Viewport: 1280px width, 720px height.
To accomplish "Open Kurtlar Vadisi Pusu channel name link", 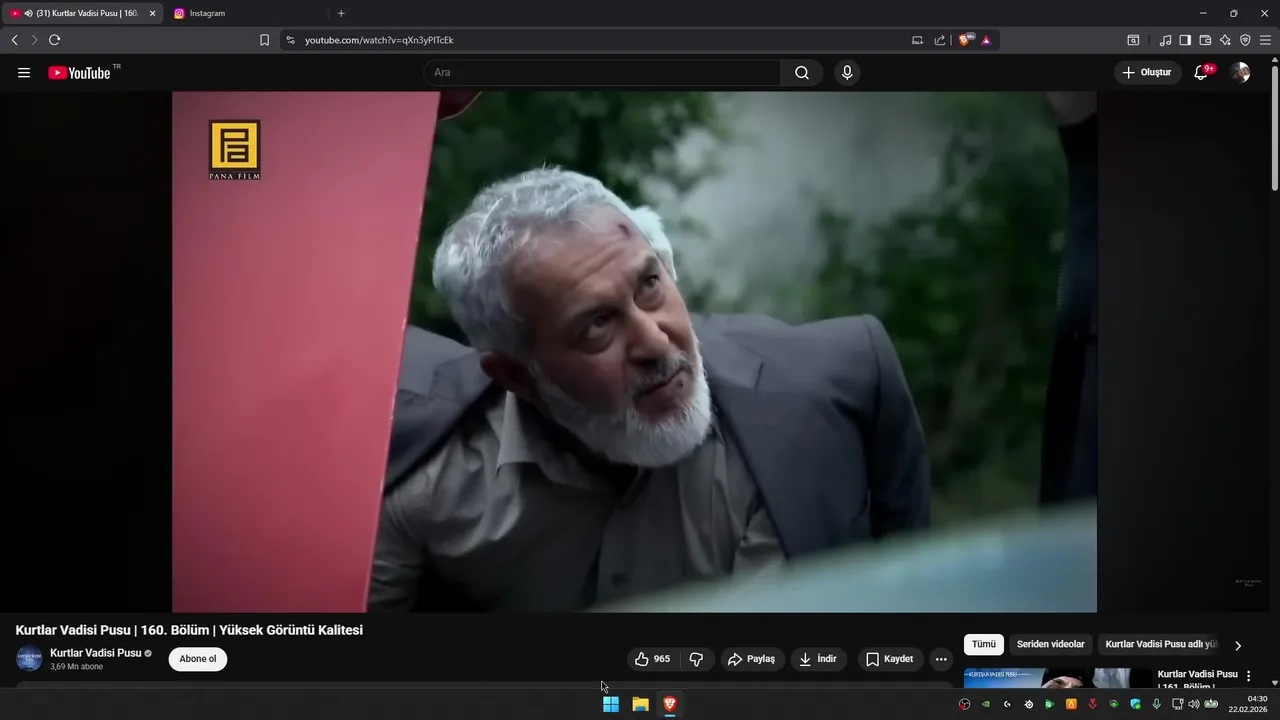I will coord(96,653).
